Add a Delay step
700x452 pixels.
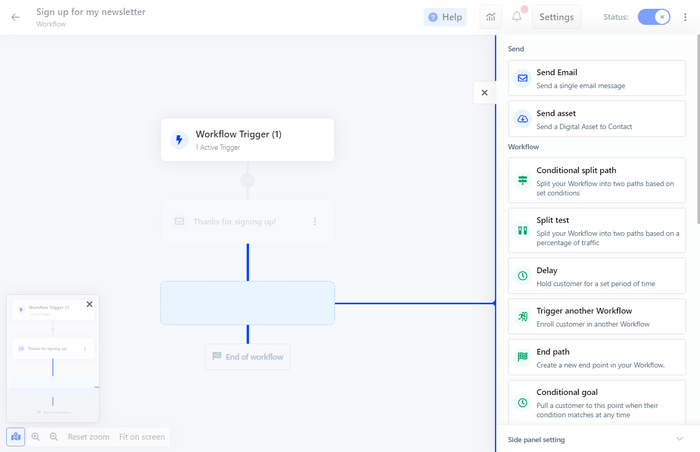[x=596, y=276]
